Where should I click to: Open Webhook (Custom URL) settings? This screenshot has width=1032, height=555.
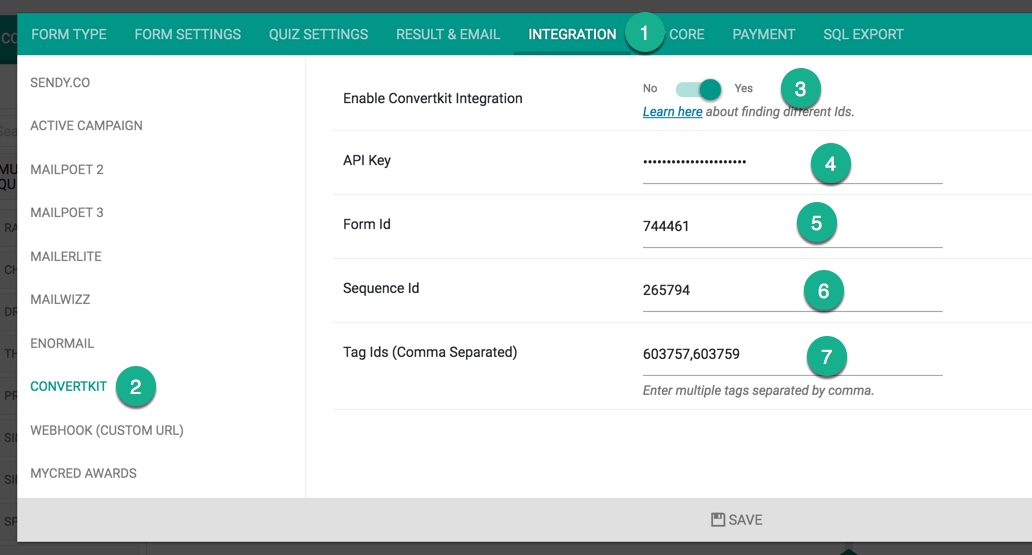107,430
